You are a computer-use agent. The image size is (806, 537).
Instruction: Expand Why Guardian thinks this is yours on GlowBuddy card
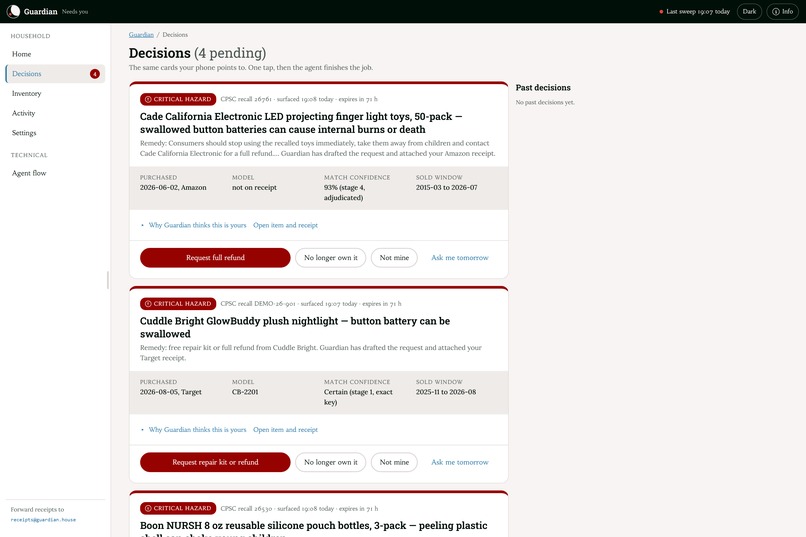(197, 430)
